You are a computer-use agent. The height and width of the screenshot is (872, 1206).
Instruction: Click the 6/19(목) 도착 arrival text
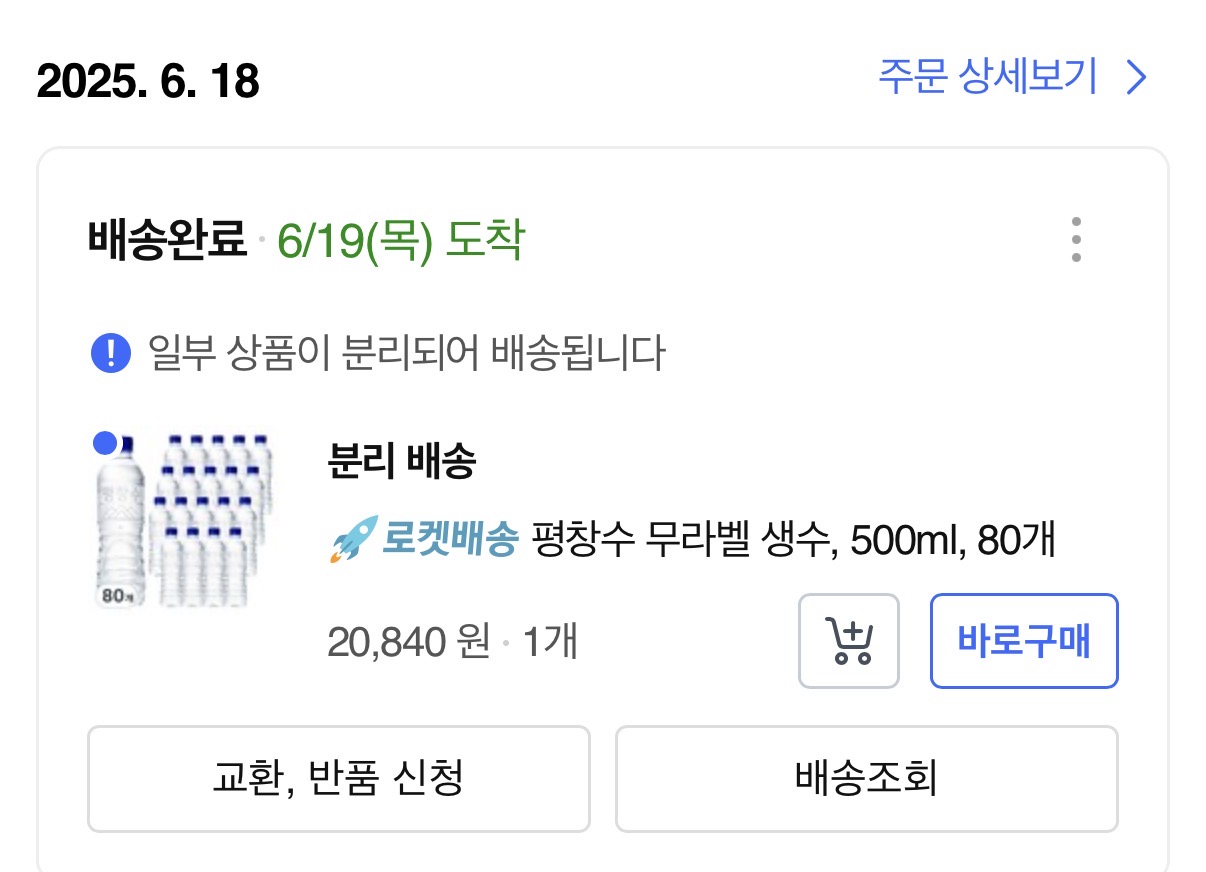click(400, 241)
